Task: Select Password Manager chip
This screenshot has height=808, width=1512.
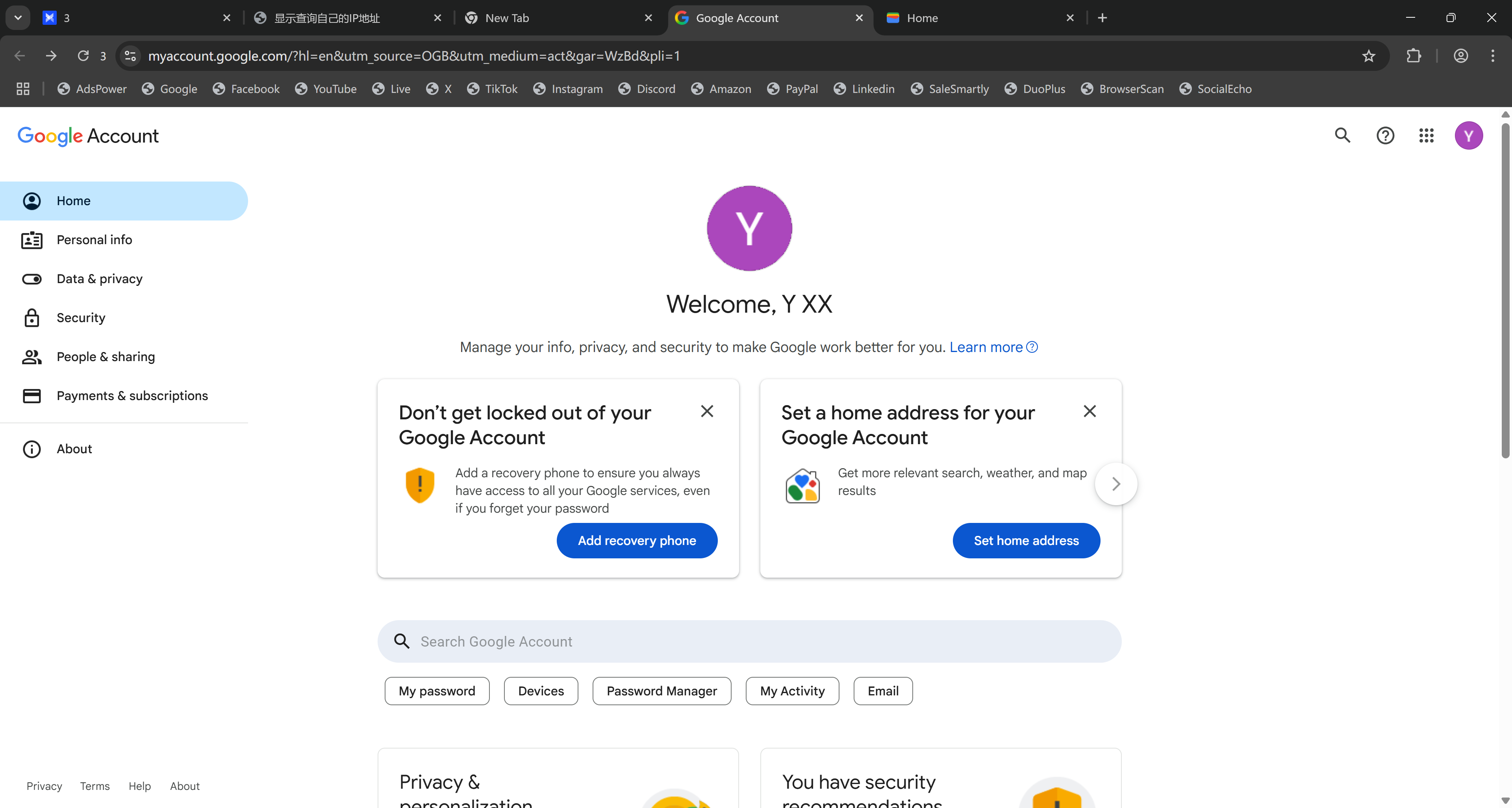Action: tap(661, 691)
